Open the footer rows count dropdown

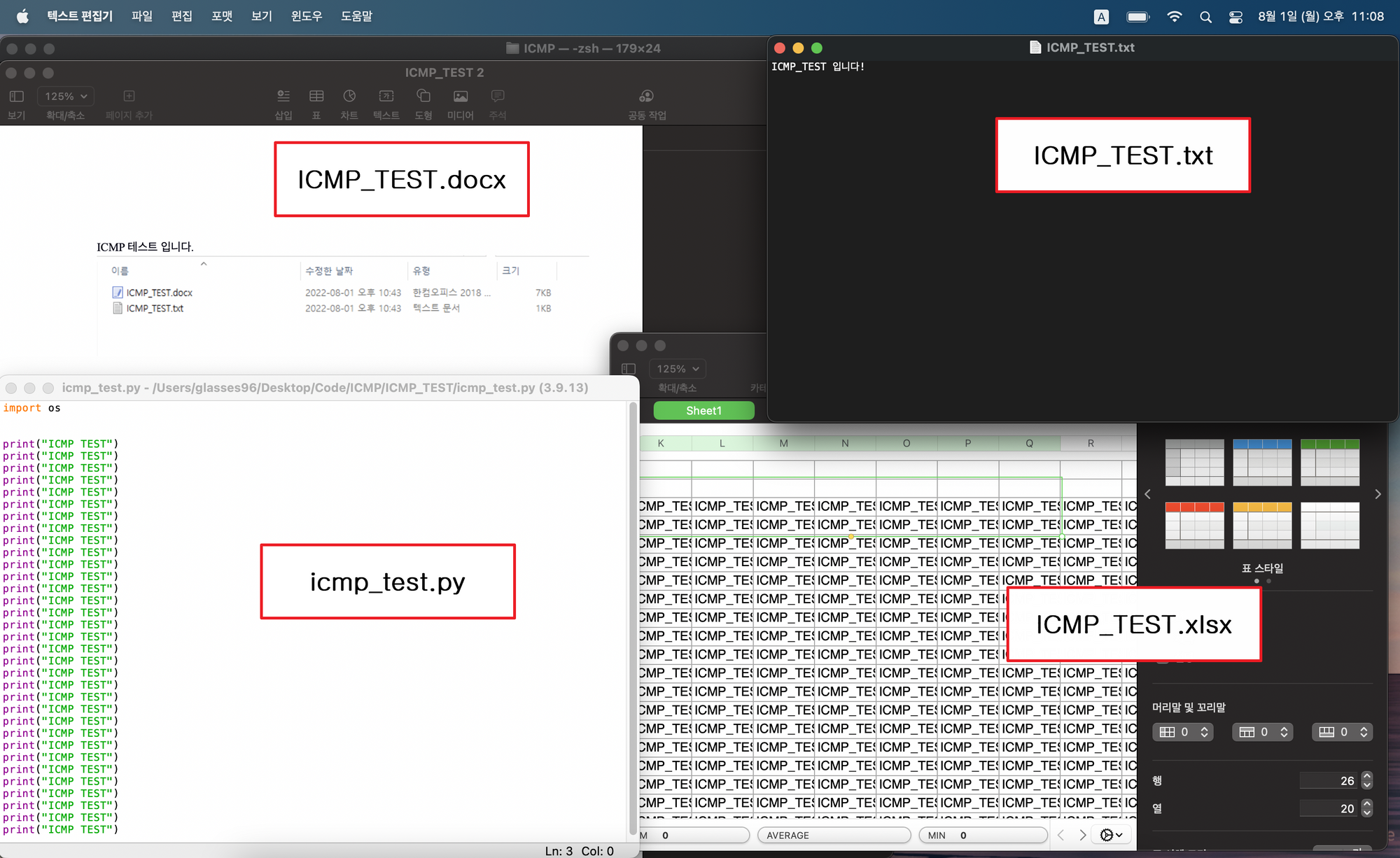point(1343,732)
